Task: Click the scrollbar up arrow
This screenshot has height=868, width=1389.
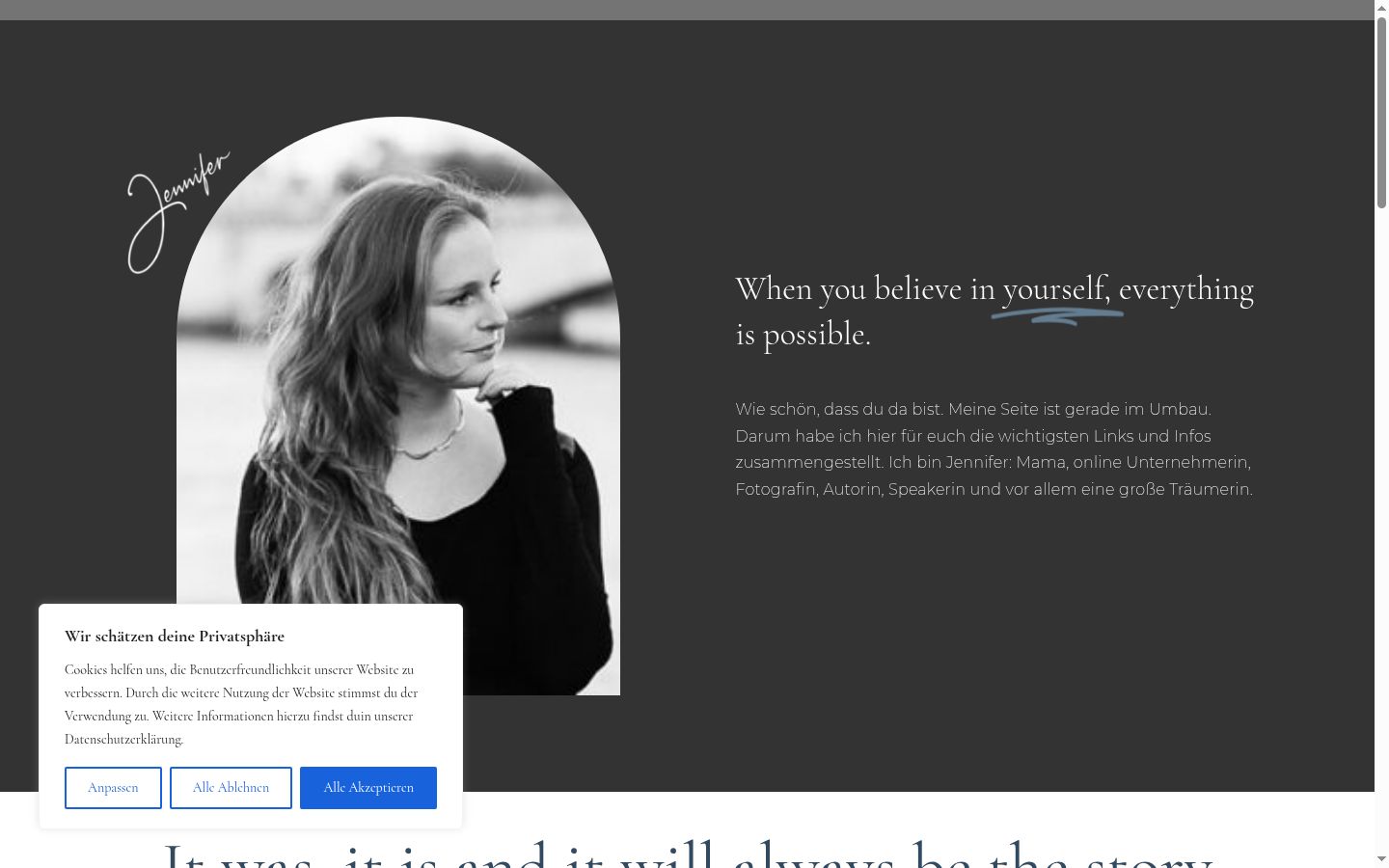Action: 1381,7
